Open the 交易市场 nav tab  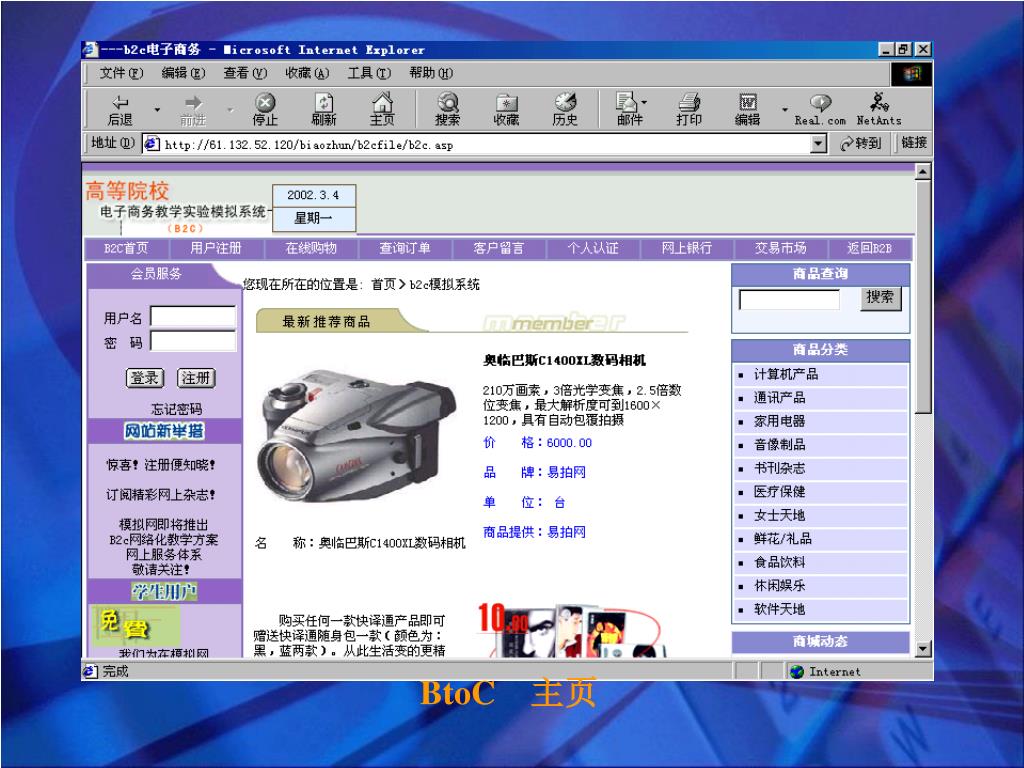tap(780, 248)
